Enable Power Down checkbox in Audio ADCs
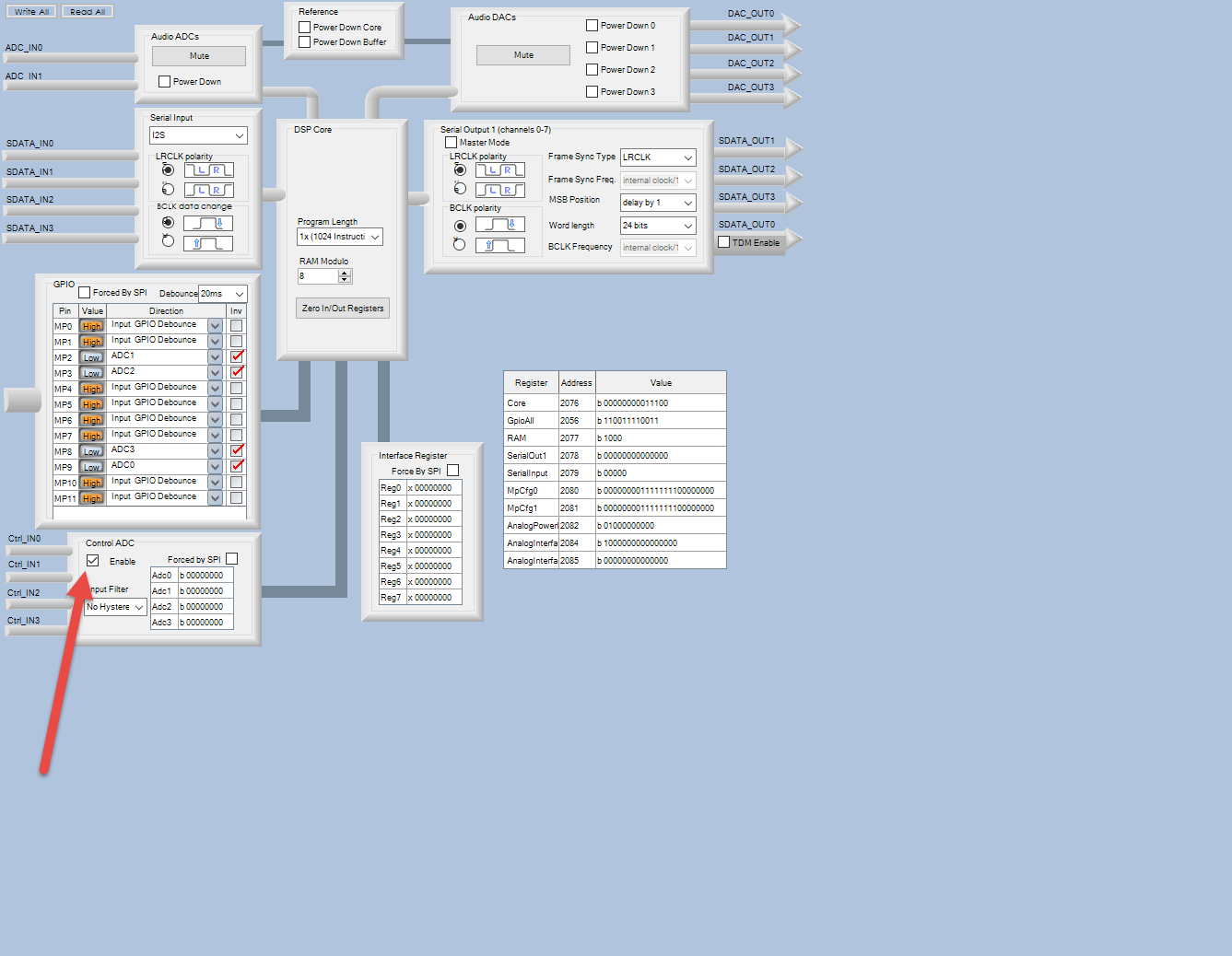Screen dimensions: 1232x956 click(x=164, y=82)
